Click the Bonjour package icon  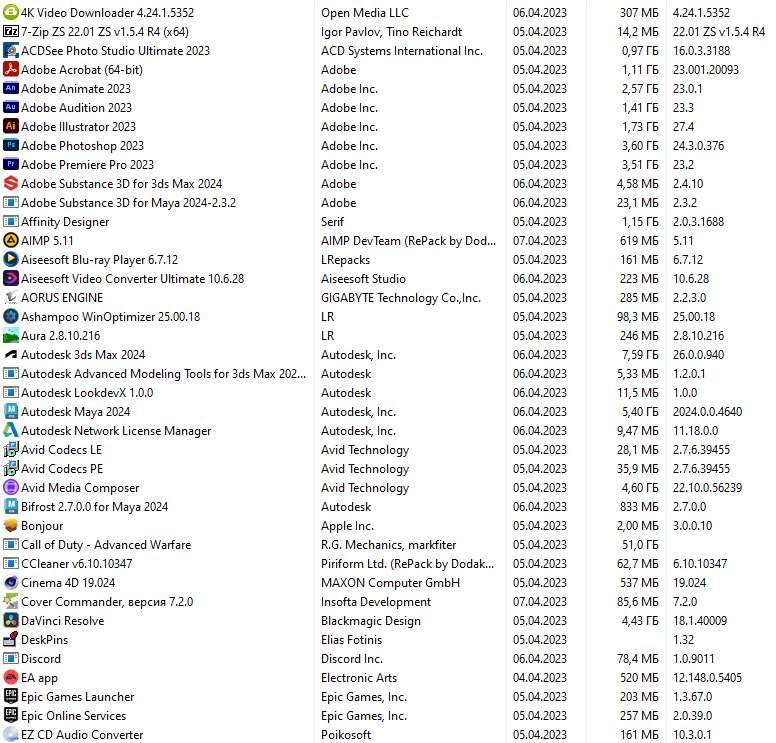tap(10, 525)
